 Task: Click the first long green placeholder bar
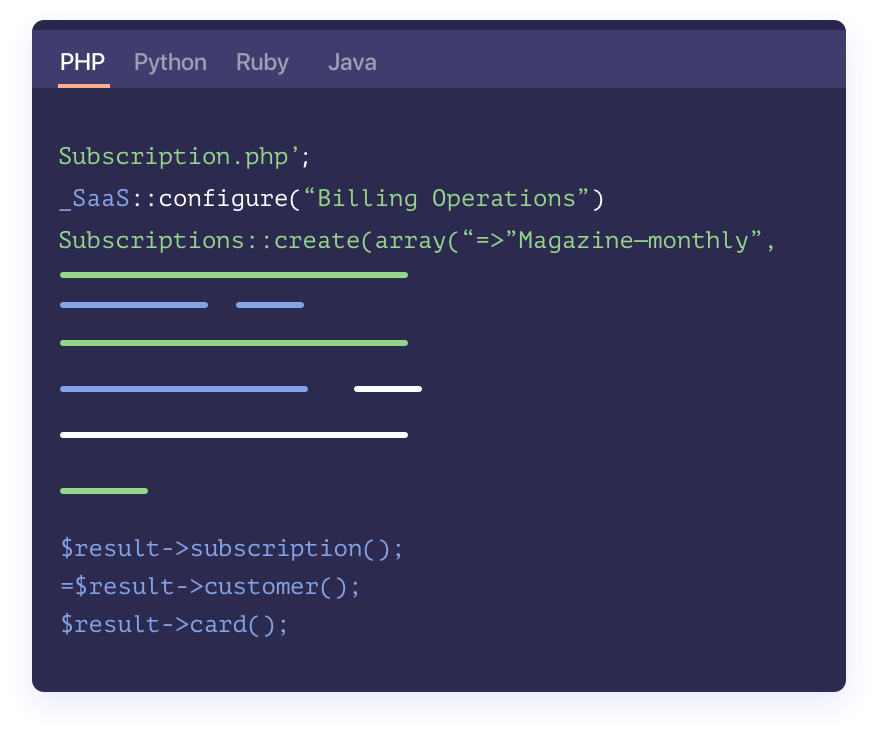[x=234, y=274]
